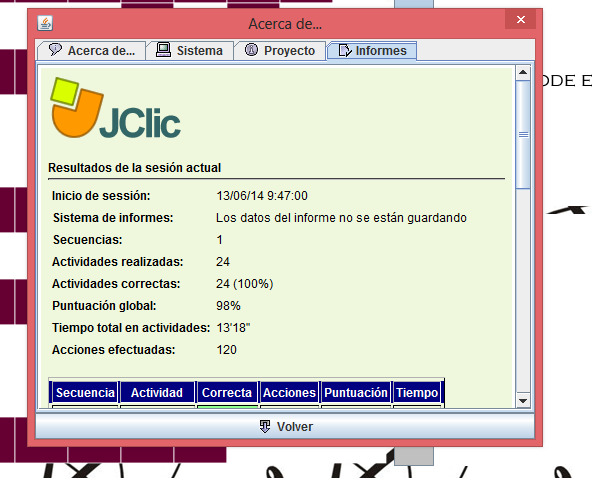Close the Acerca de... dialog
Screen dimensions: 592x478
[x=521, y=19]
